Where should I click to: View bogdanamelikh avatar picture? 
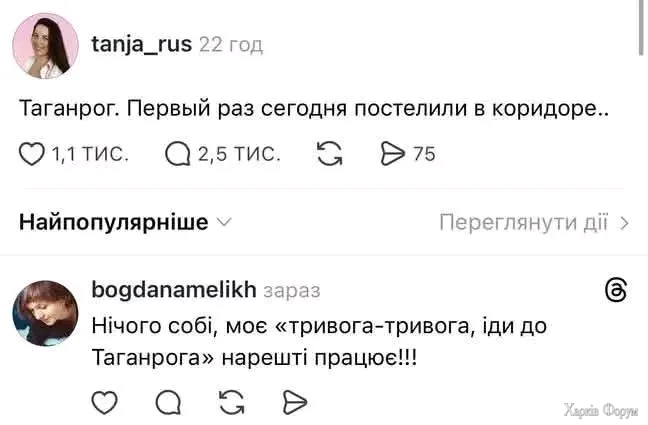point(45,313)
